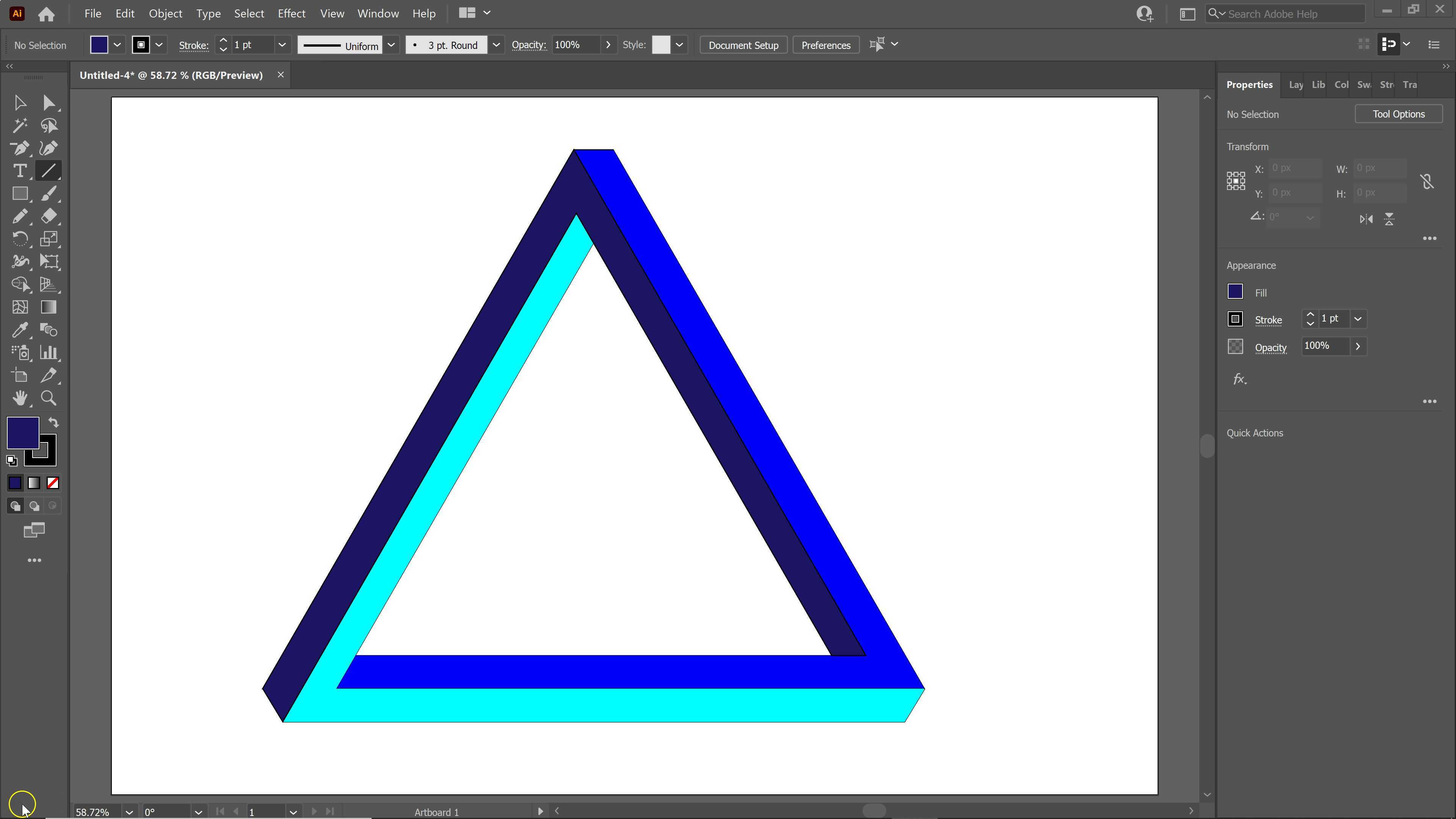
Task: Select the Magic Wand tool
Action: (20, 126)
